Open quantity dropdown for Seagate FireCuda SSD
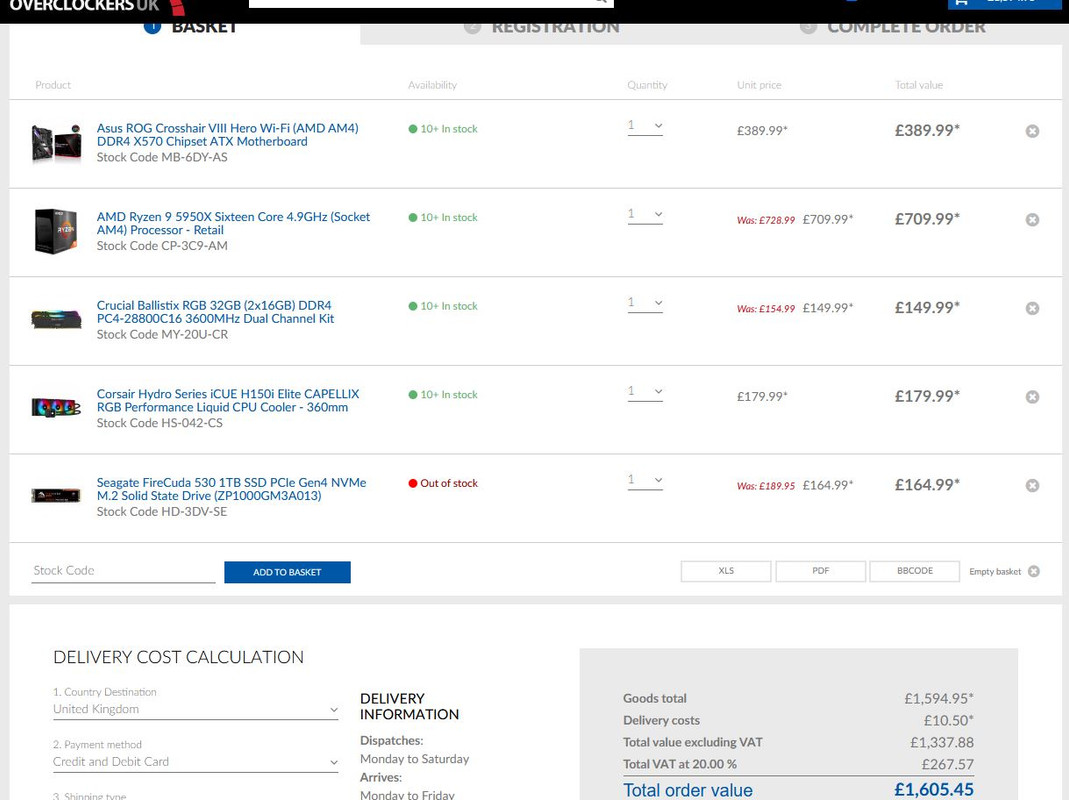 [x=645, y=481]
